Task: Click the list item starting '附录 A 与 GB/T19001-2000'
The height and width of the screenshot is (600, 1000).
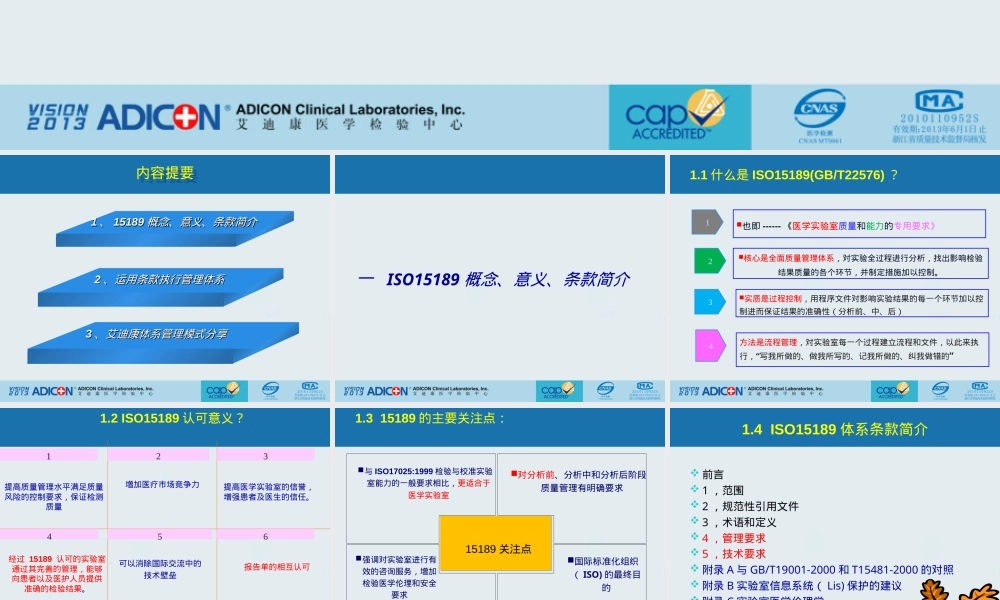Action: (x=828, y=569)
